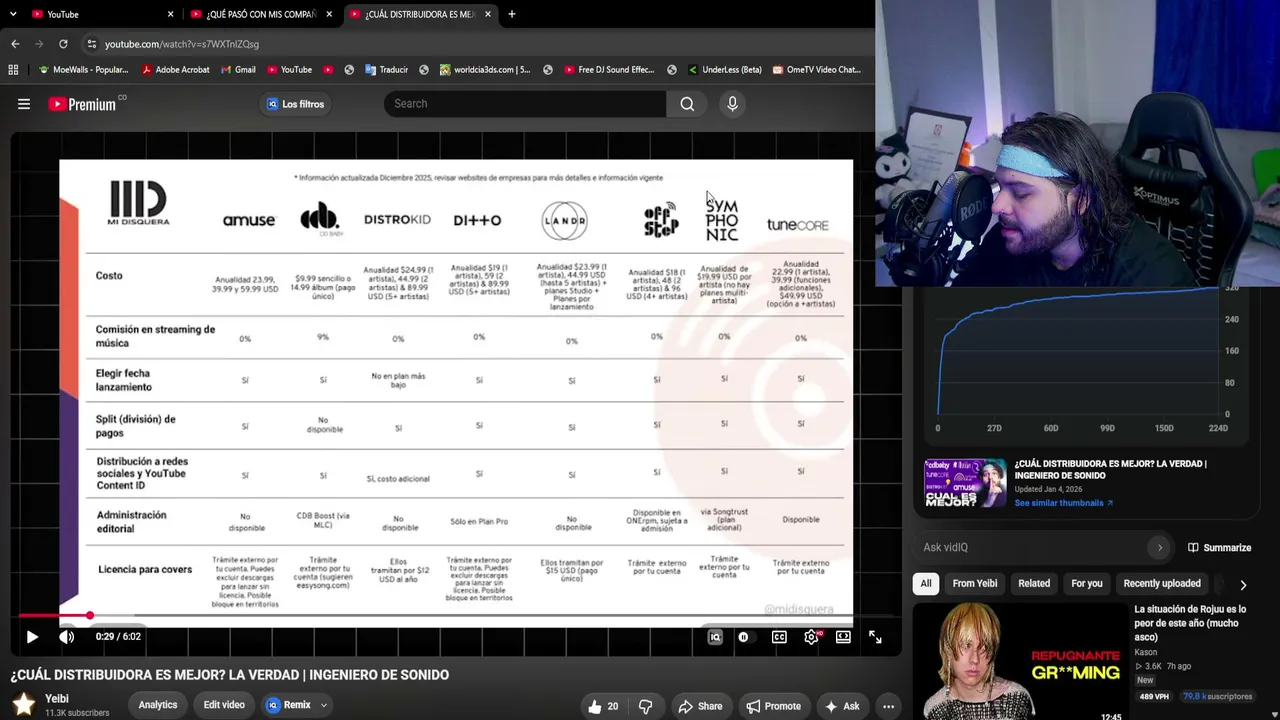Seek on the video progress bar
The image size is (1280, 720).
point(456,616)
